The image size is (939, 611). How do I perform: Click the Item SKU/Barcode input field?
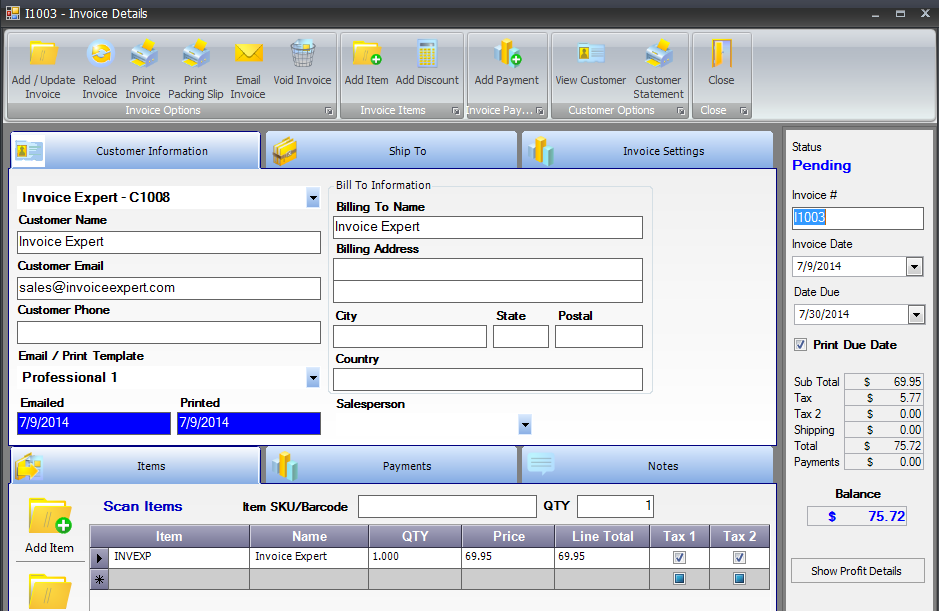point(447,507)
